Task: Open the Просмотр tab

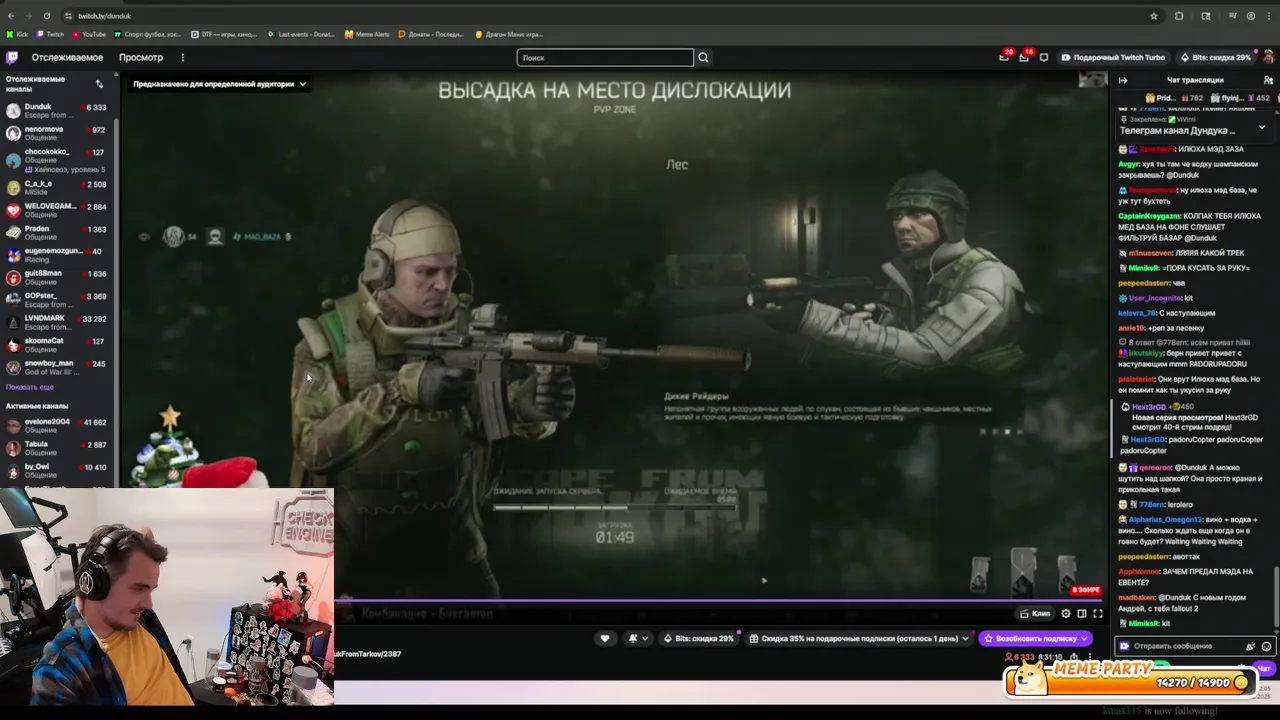Action: pyautogui.click(x=141, y=57)
